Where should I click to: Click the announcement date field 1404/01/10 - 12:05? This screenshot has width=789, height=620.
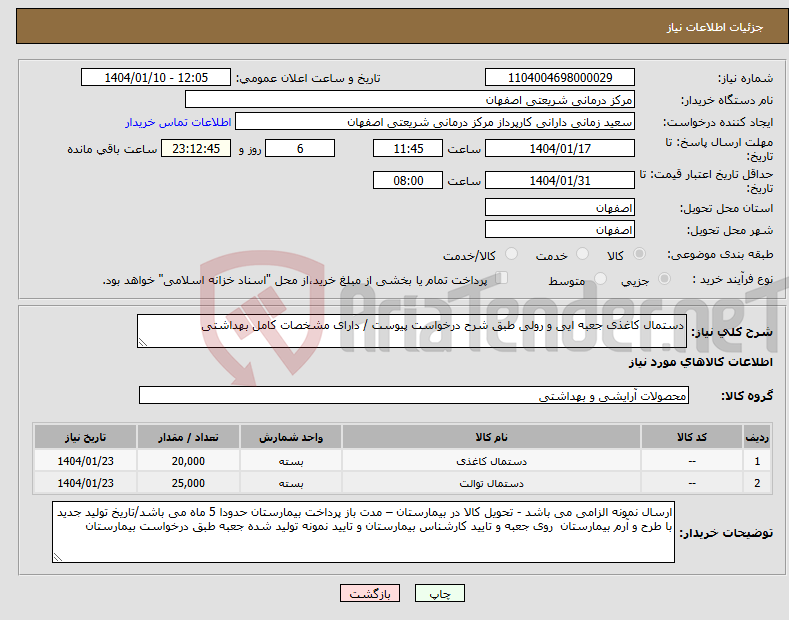click(155, 78)
